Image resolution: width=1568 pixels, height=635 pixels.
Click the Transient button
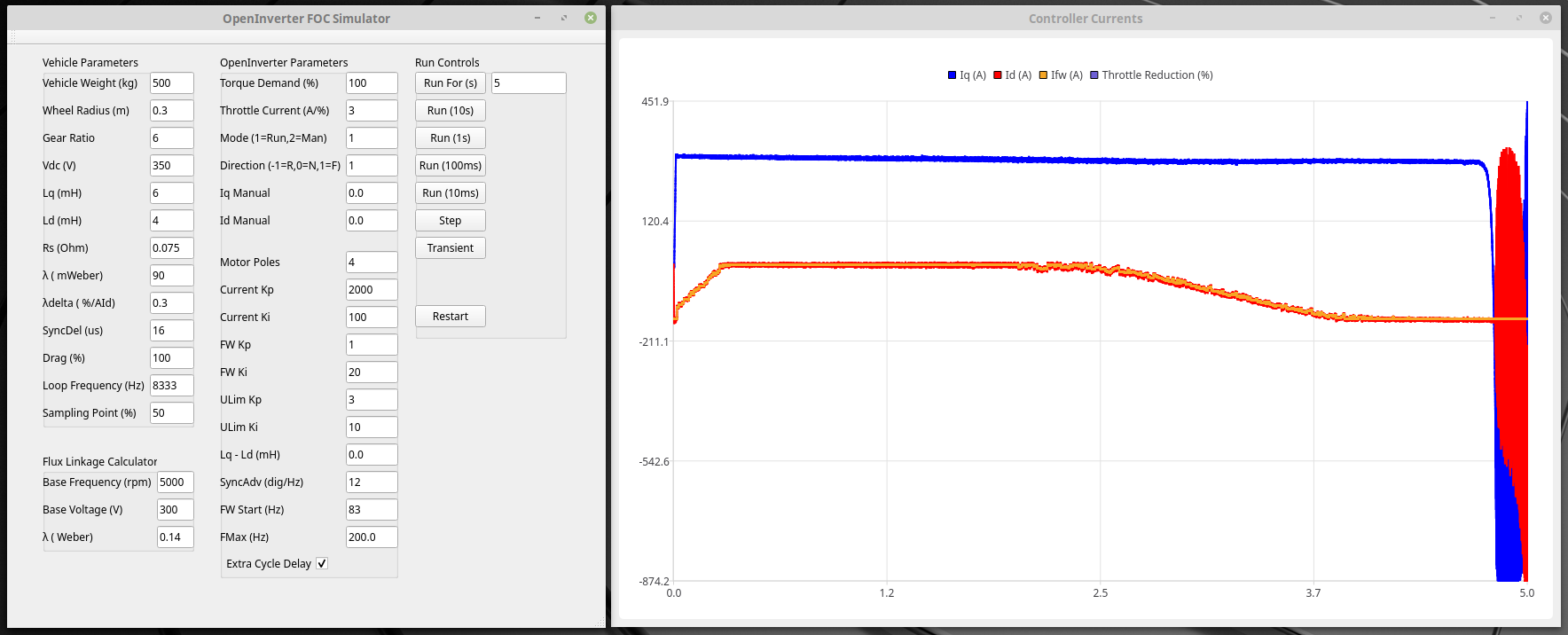point(450,248)
